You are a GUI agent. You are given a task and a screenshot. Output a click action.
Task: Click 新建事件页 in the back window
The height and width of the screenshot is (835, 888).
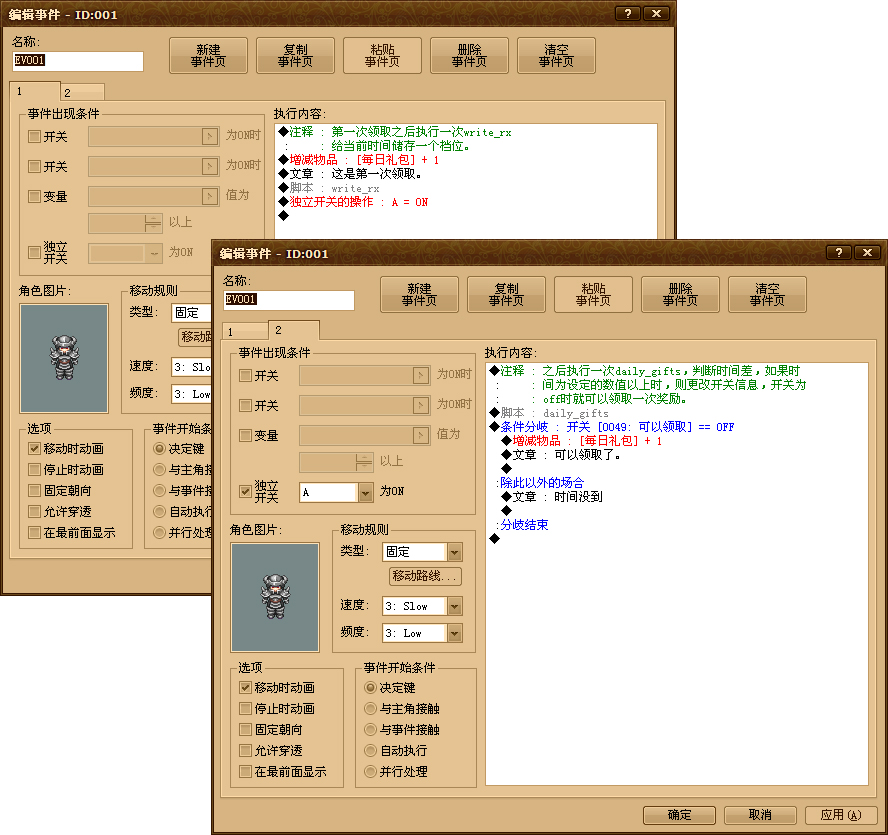click(208, 56)
